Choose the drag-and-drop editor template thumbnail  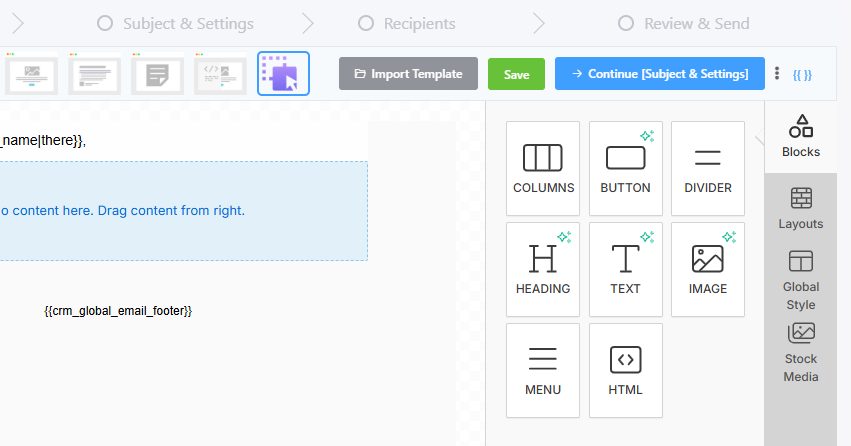coord(283,74)
